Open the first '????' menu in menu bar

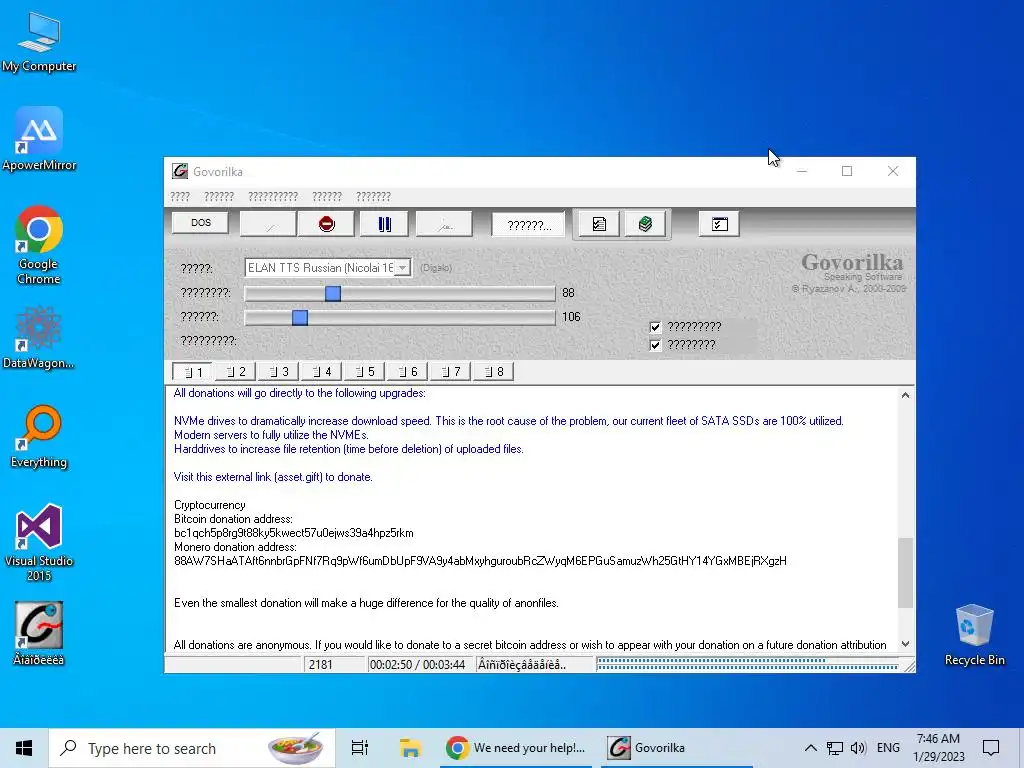click(x=180, y=197)
